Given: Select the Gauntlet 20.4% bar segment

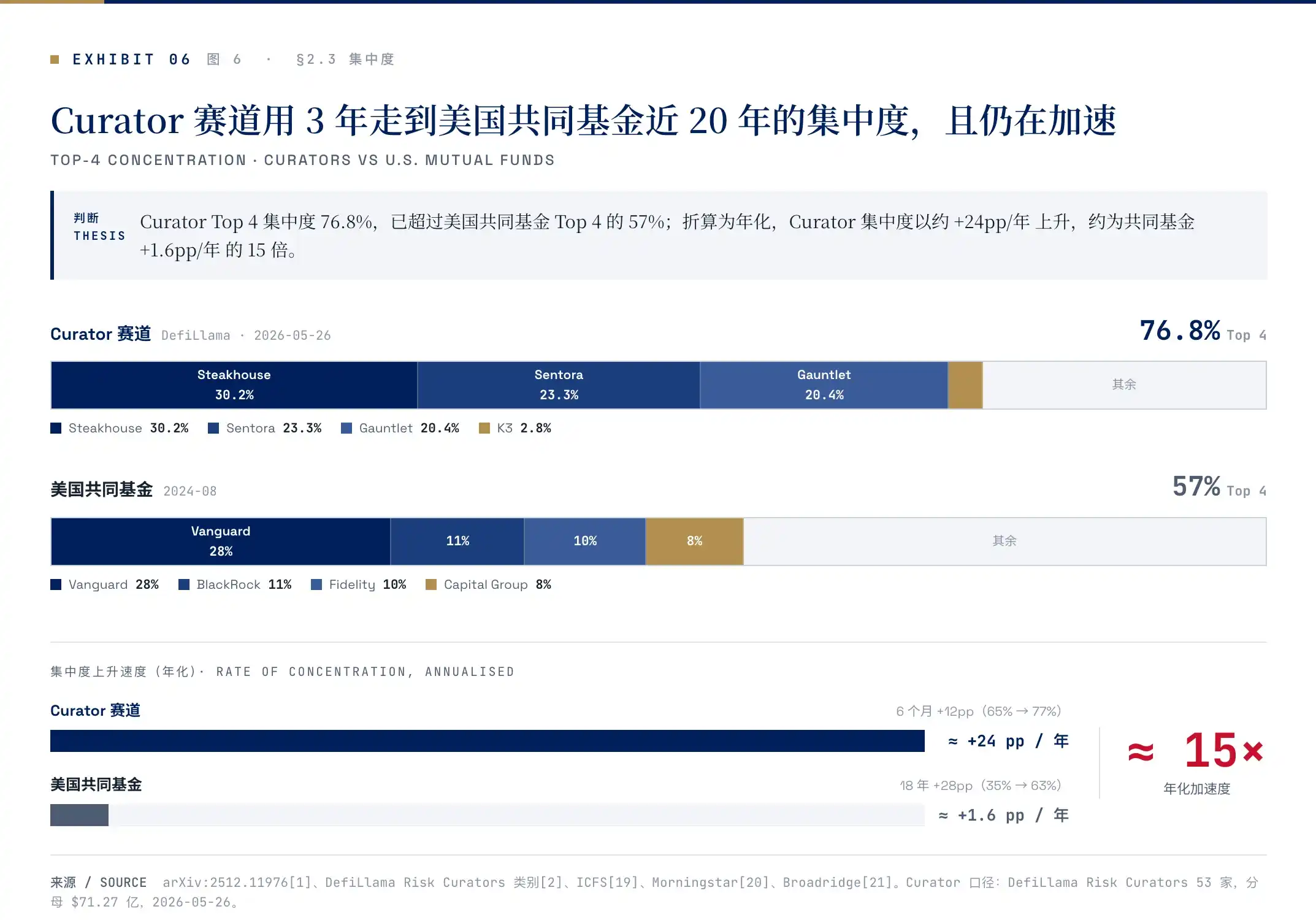Looking at the screenshot, I should pyautogui.click(x=824, y=385).
